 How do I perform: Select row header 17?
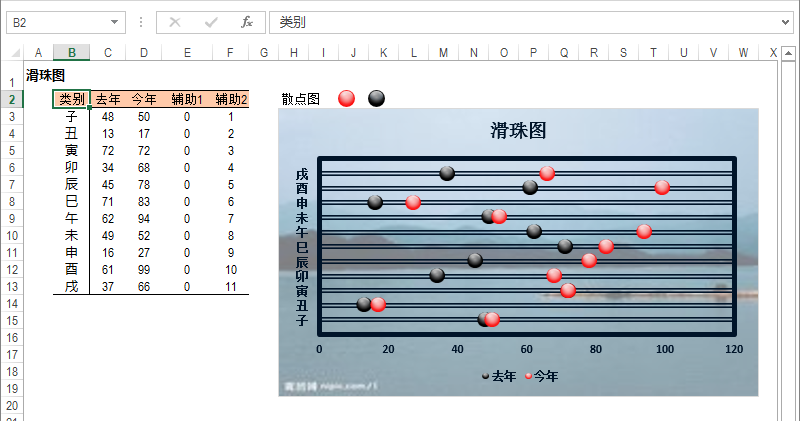[x=12, y=355]
